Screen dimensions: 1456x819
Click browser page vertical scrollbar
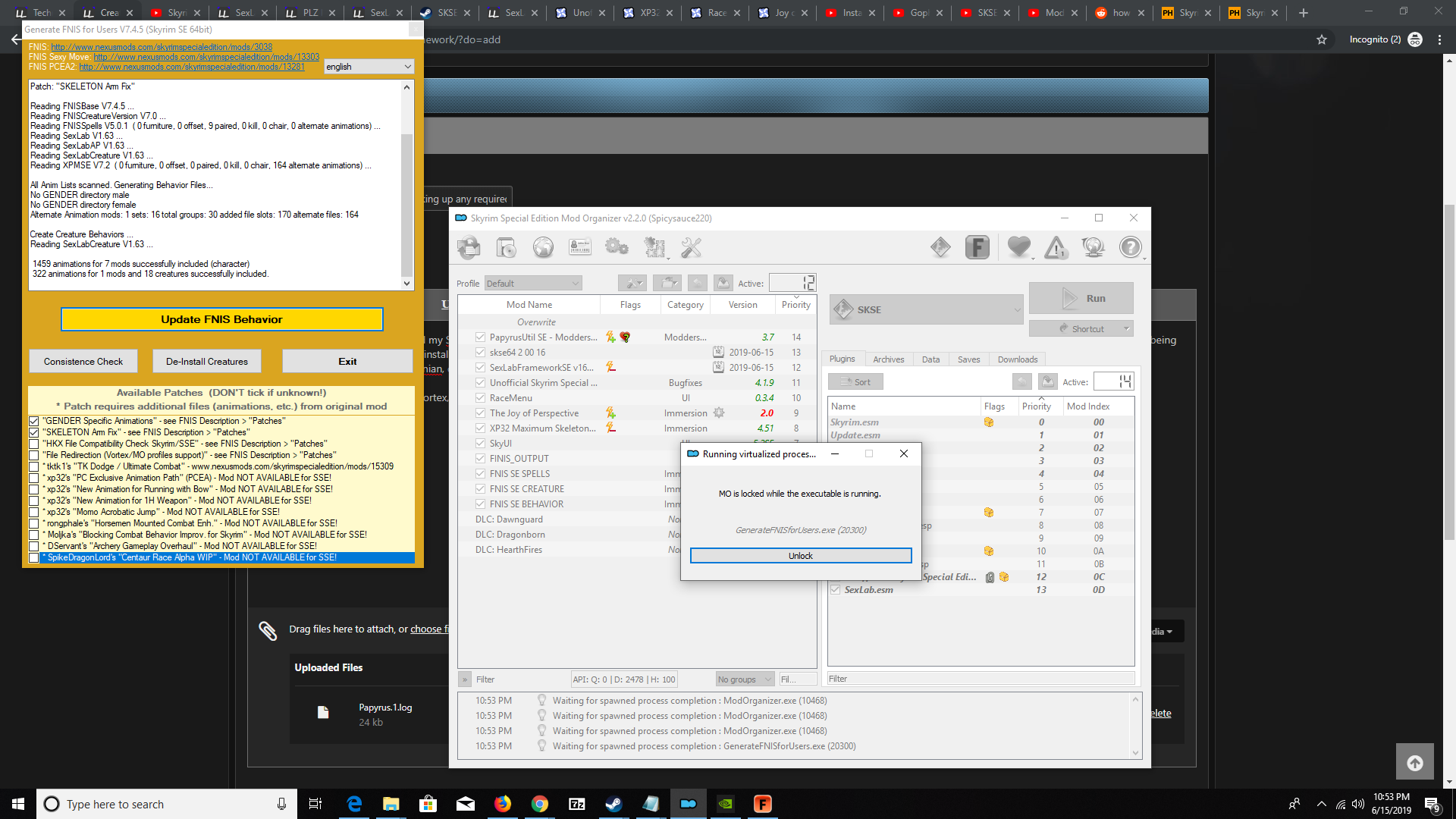click(x=1449, y=421)
